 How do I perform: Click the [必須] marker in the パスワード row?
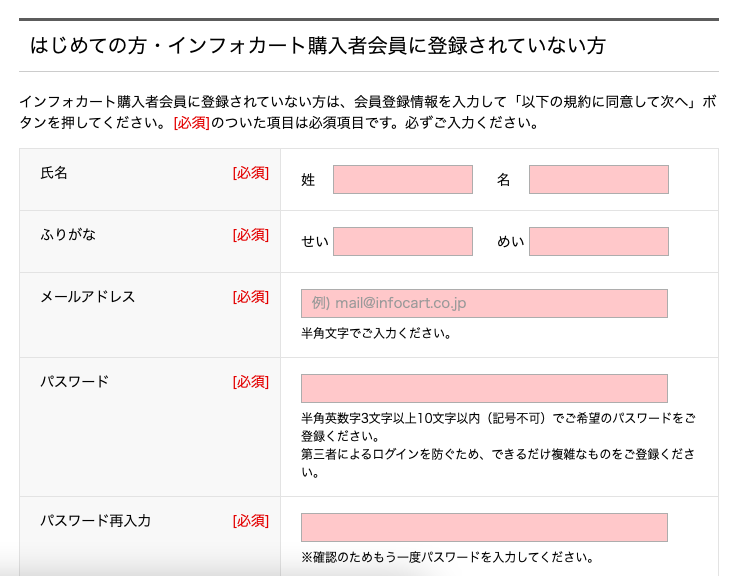(x=250, y=382)
